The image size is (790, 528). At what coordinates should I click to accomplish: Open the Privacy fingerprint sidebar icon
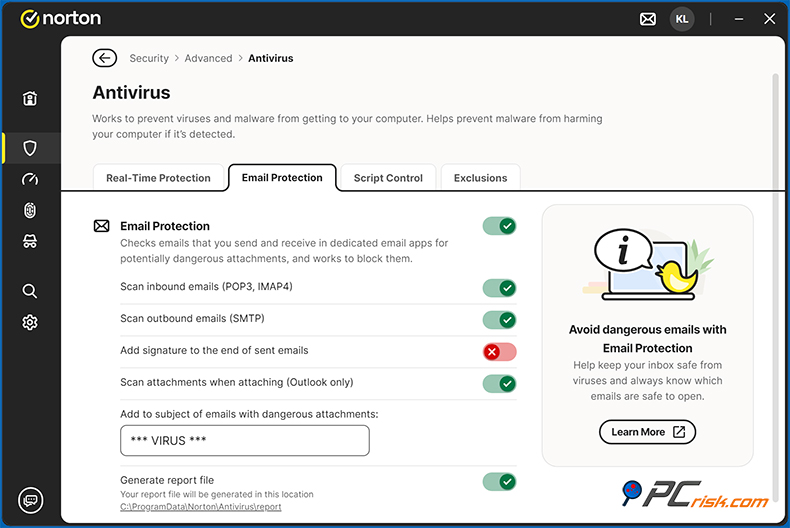pyautogui.click(x=30, y=210)
